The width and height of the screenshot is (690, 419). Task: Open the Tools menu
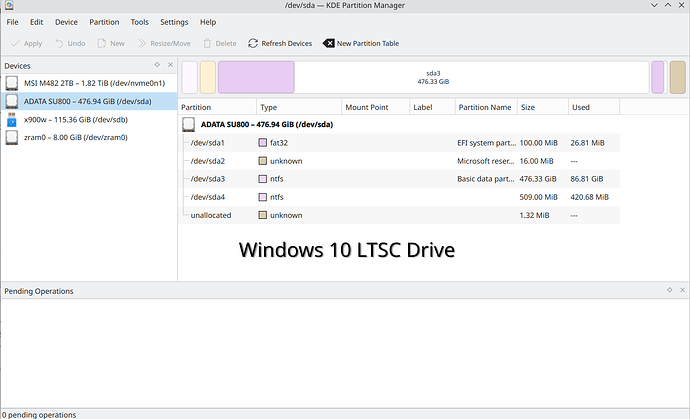tap(139, 21)
